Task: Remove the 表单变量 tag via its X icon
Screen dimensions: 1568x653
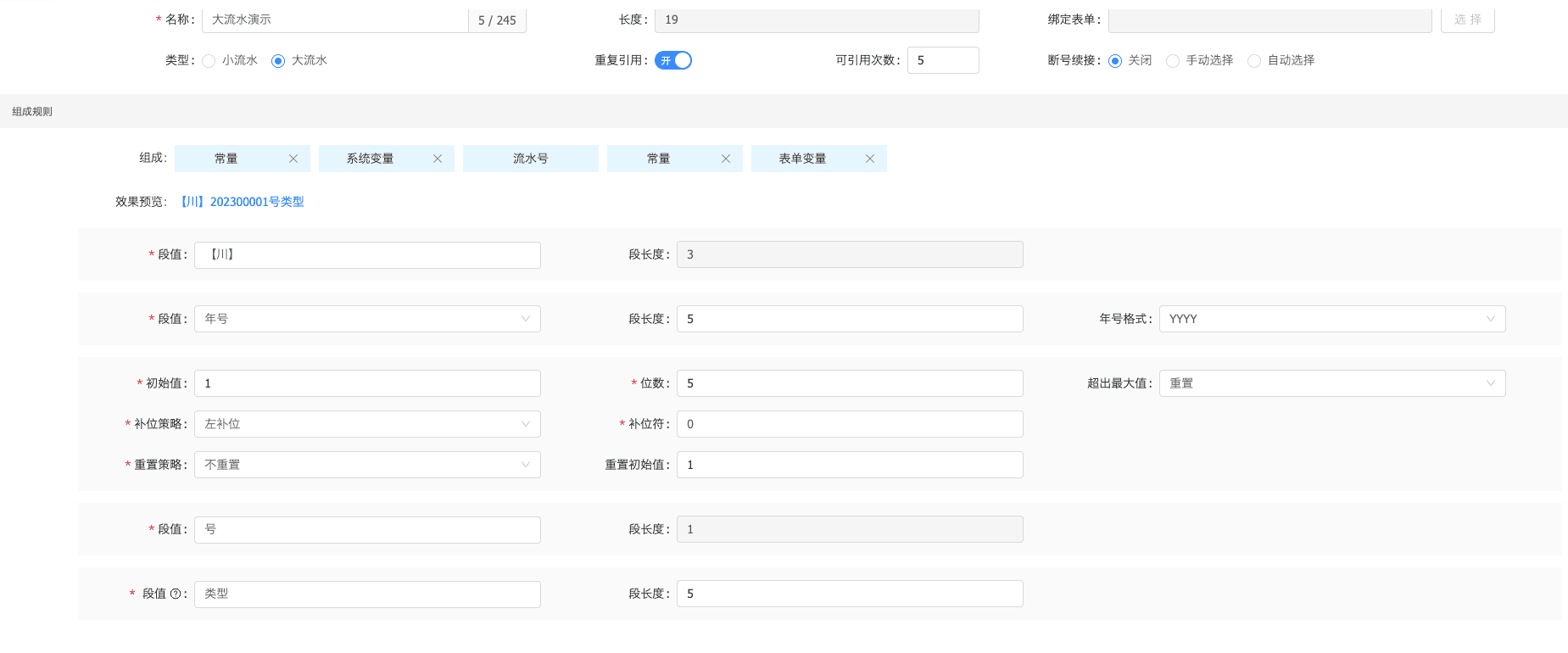Action: pos(870,159)
